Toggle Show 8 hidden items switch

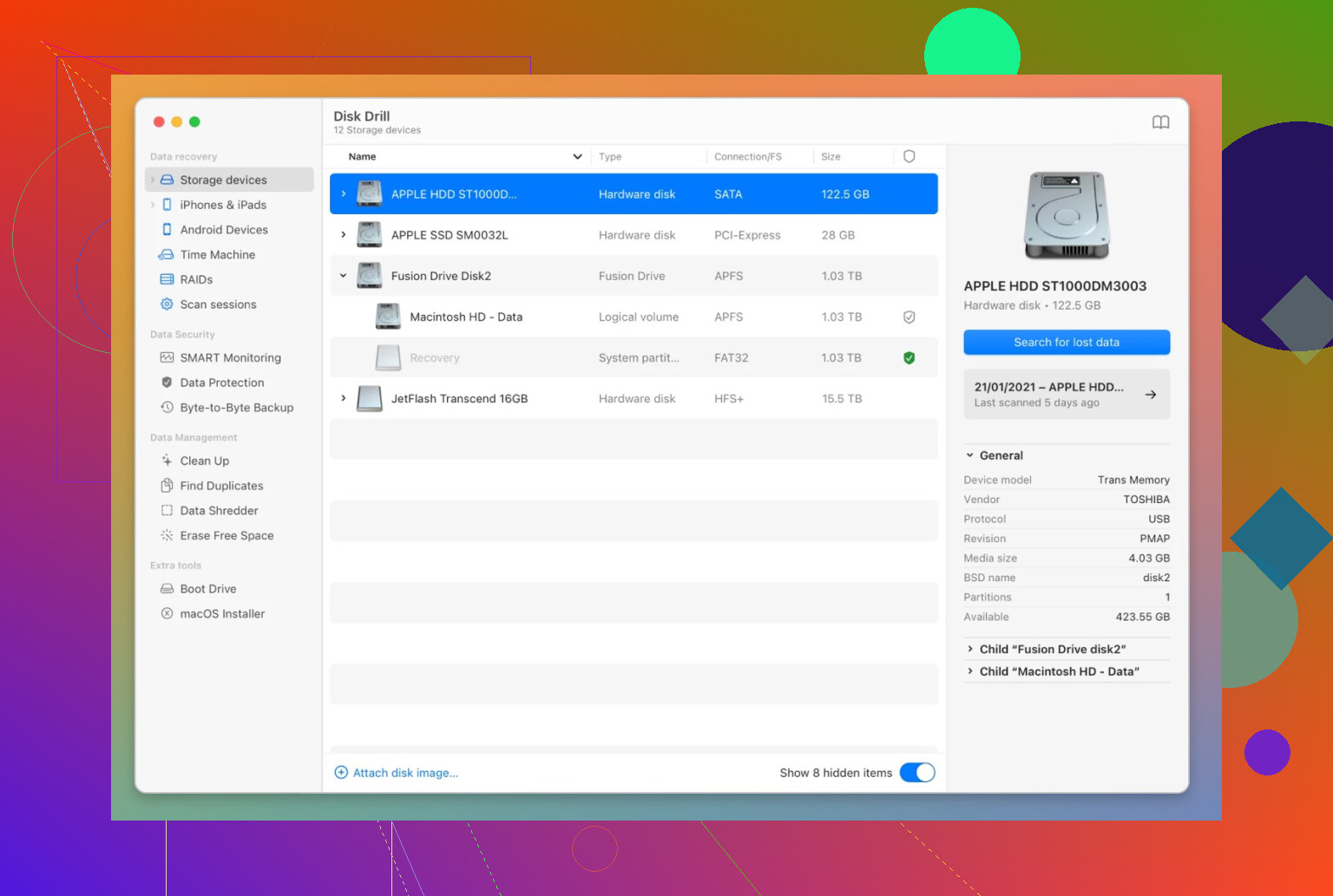[917, 773]
